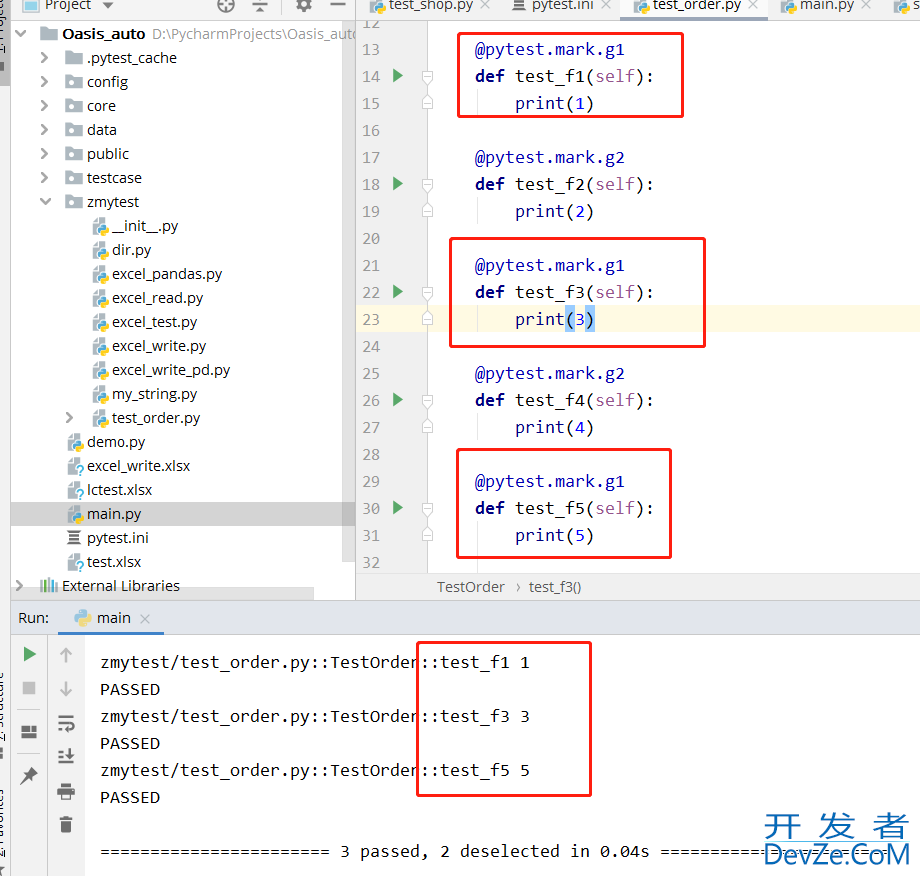920x876 pixels.
Task: Expand the .pytest_cache folder
Action: pos(44,58)
